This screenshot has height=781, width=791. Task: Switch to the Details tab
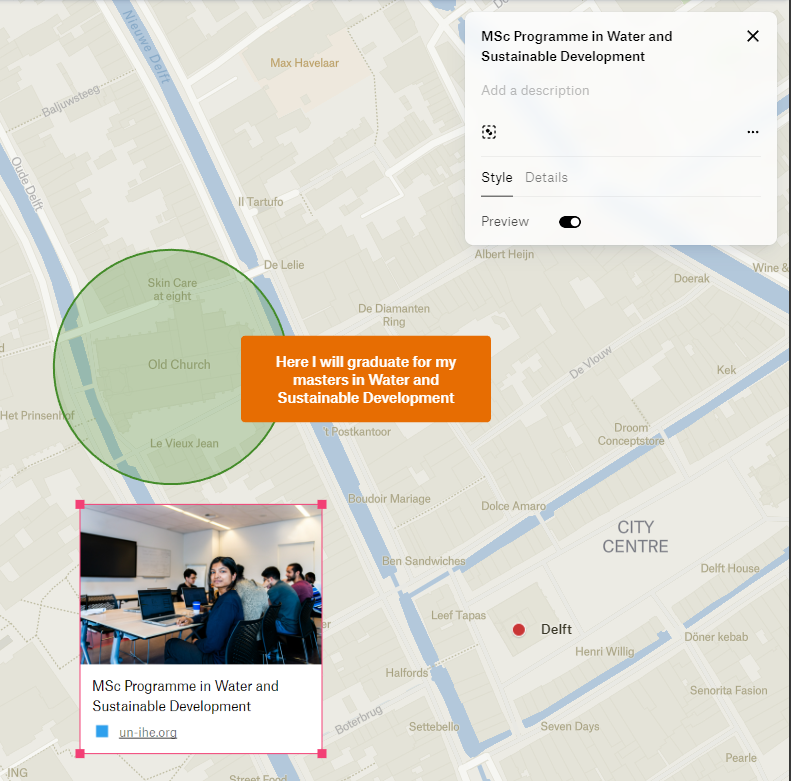click(x=546, y=178)
